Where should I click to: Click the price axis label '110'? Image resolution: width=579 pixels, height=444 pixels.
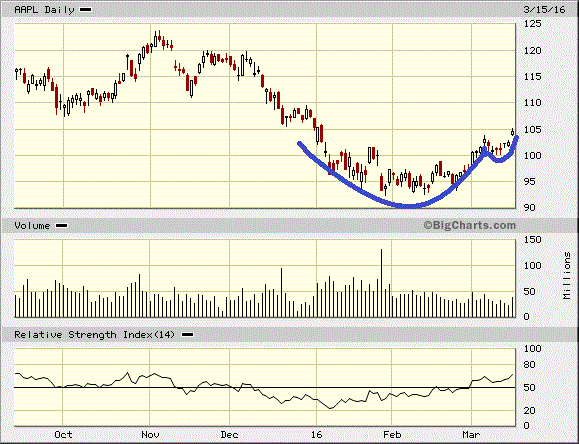533,103
